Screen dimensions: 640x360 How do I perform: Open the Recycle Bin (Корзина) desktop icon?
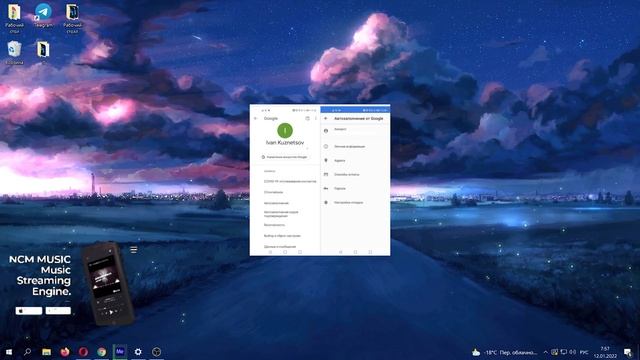[x=14, y=53]
